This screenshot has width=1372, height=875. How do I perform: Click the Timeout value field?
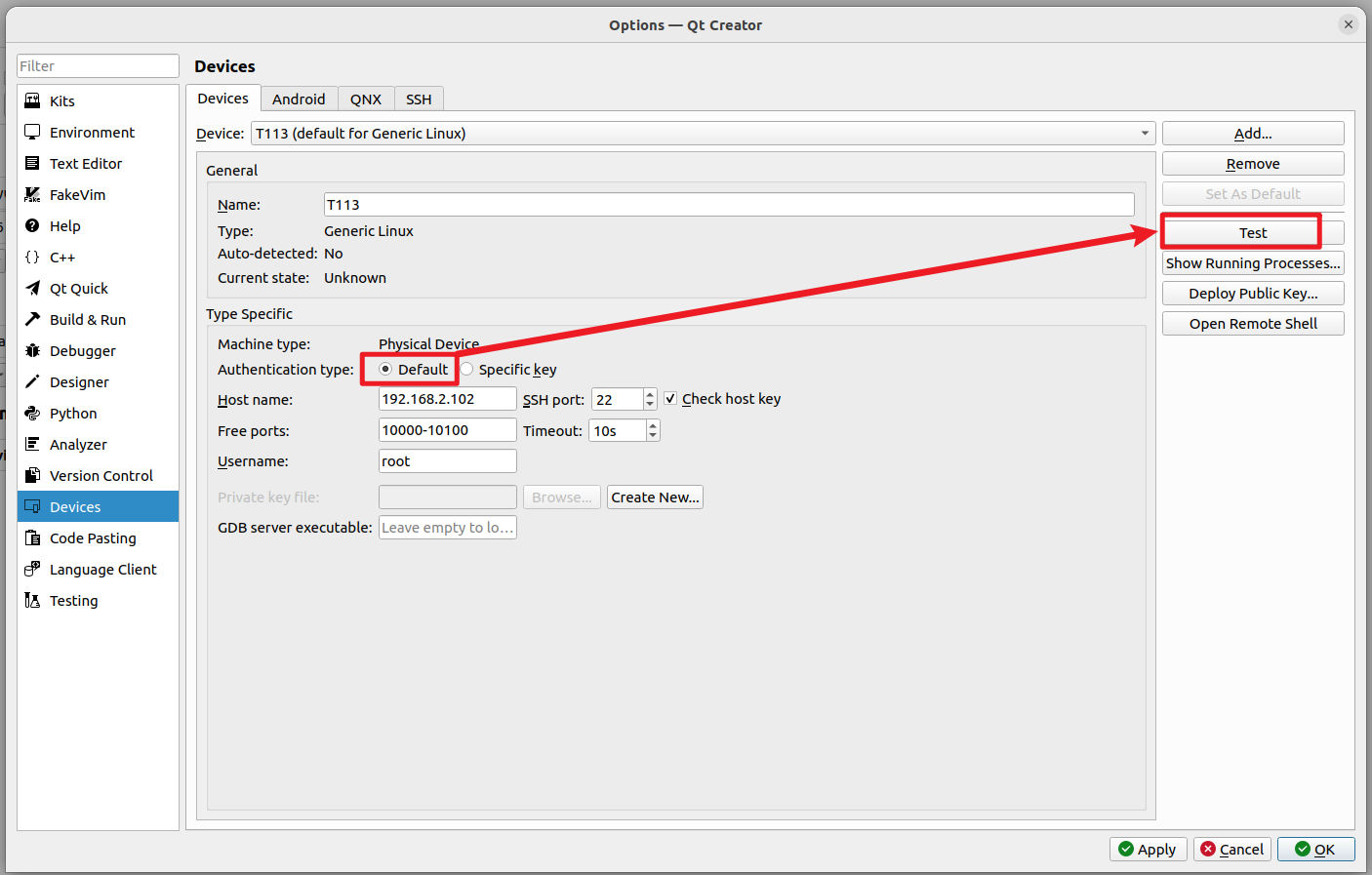[x=618, y=430]
